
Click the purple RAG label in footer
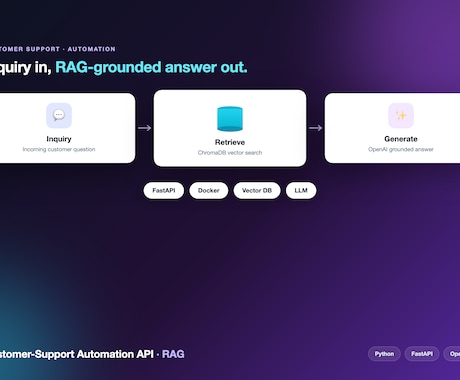click(173, 354)
